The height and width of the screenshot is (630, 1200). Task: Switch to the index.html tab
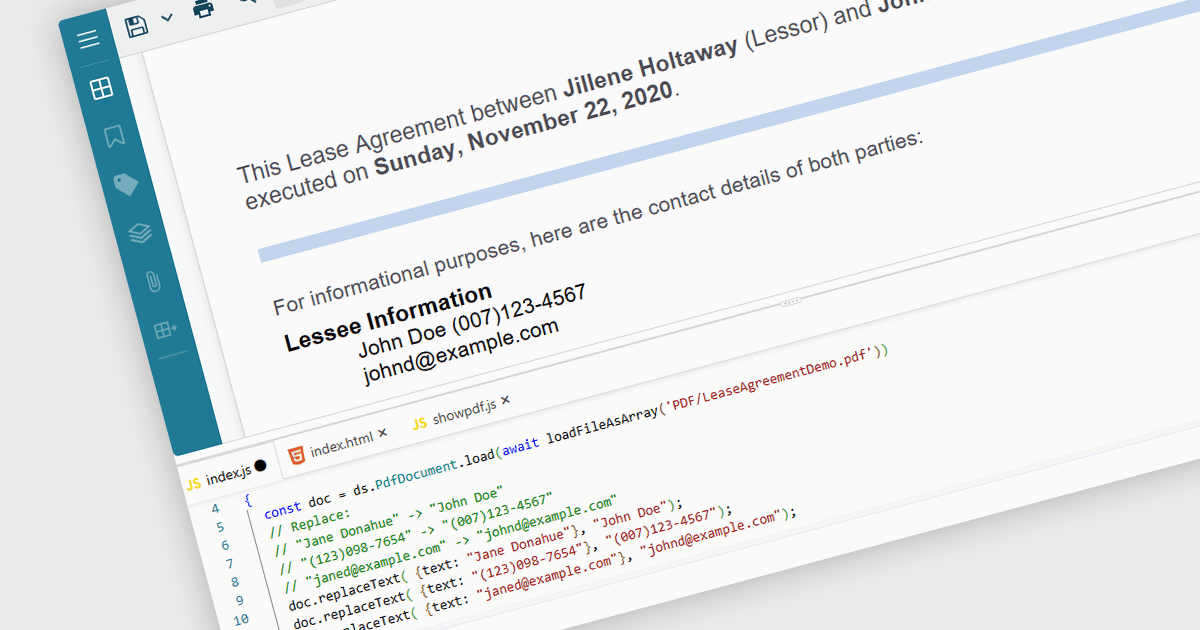click(x=341, y=444)
